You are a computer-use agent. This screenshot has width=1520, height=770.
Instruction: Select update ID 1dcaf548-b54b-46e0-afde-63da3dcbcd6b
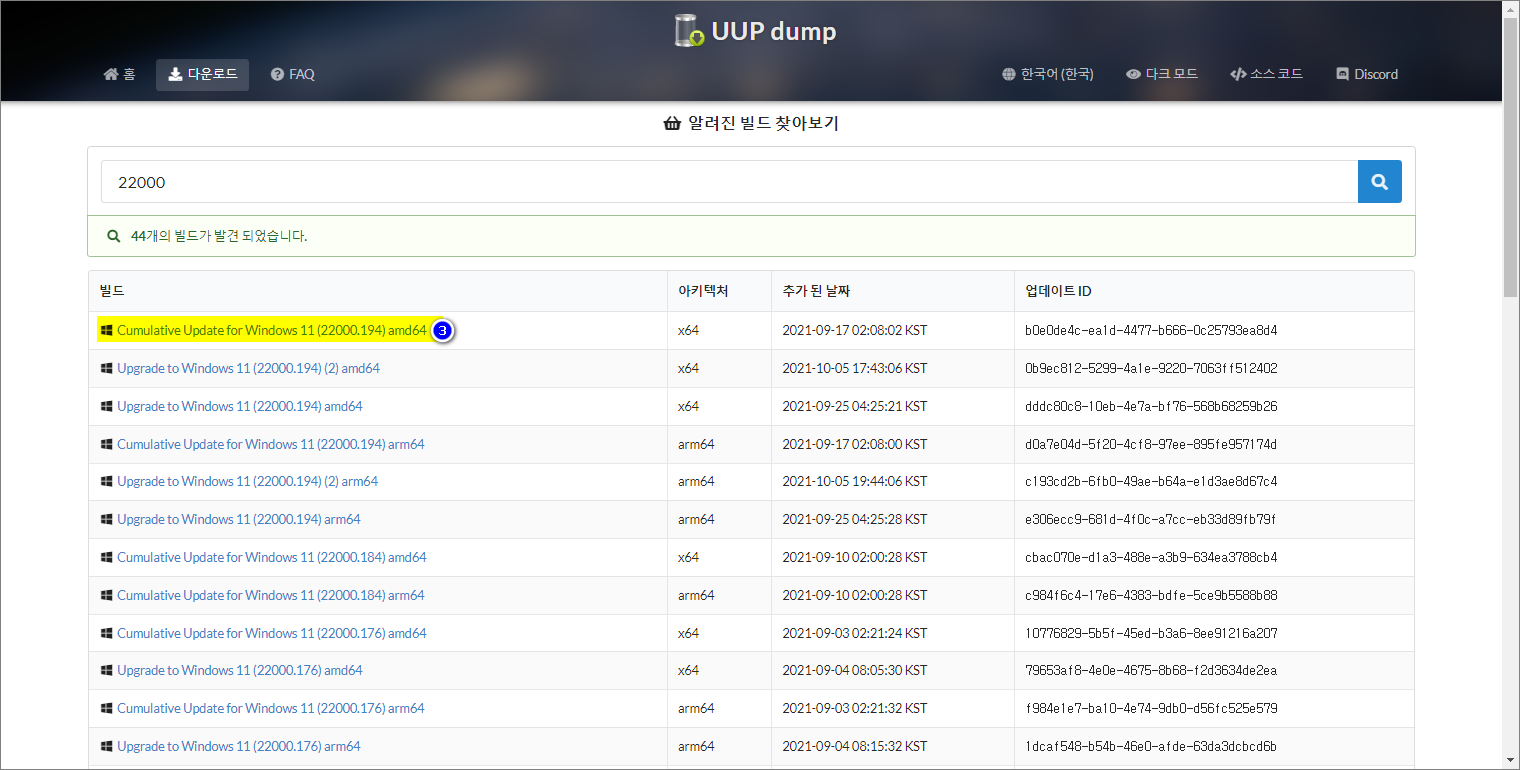coord(1151,746)
